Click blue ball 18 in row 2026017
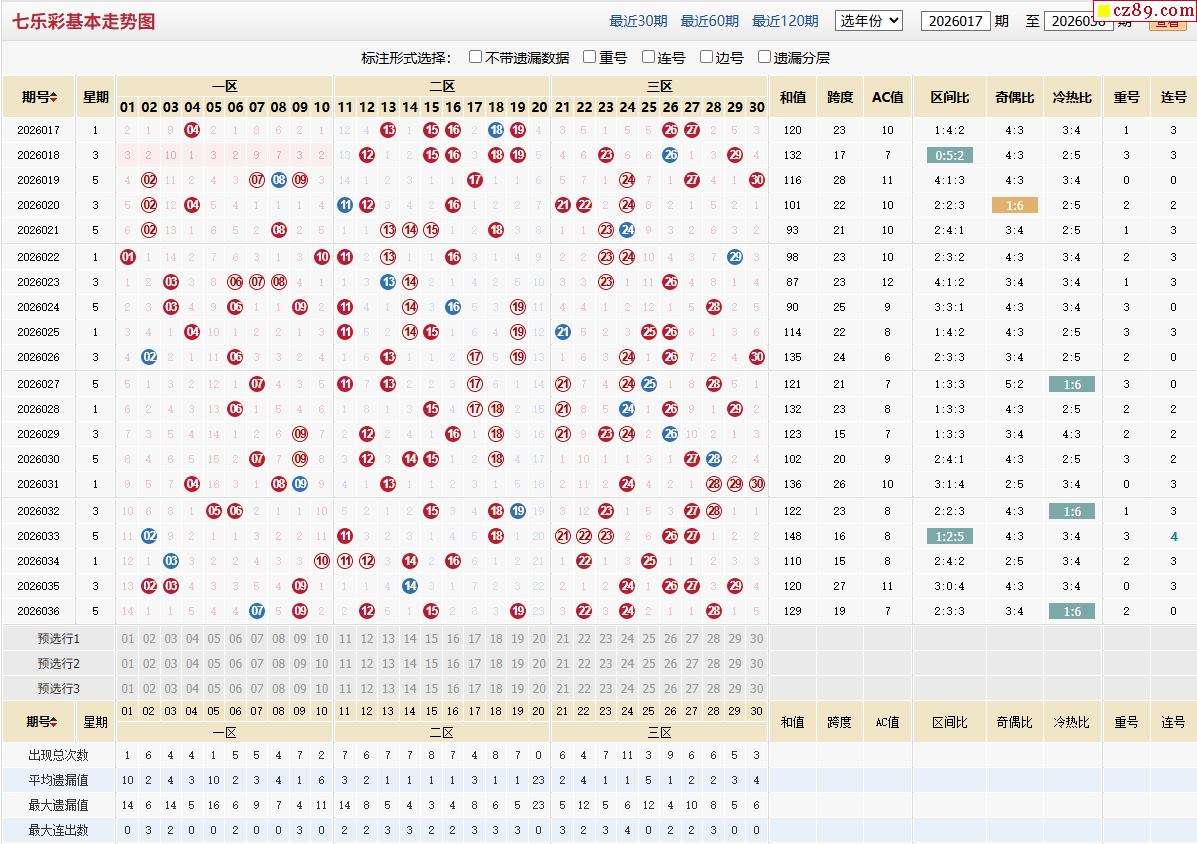This screenshot has width=1197, height=844. pos(496,130)
